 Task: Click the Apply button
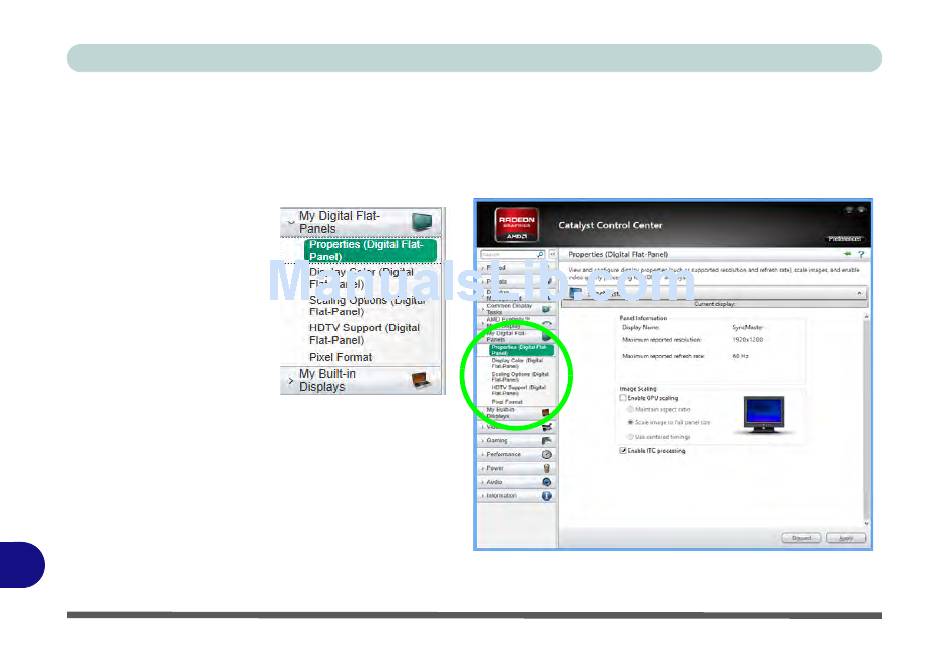click(x=845, y=538)
